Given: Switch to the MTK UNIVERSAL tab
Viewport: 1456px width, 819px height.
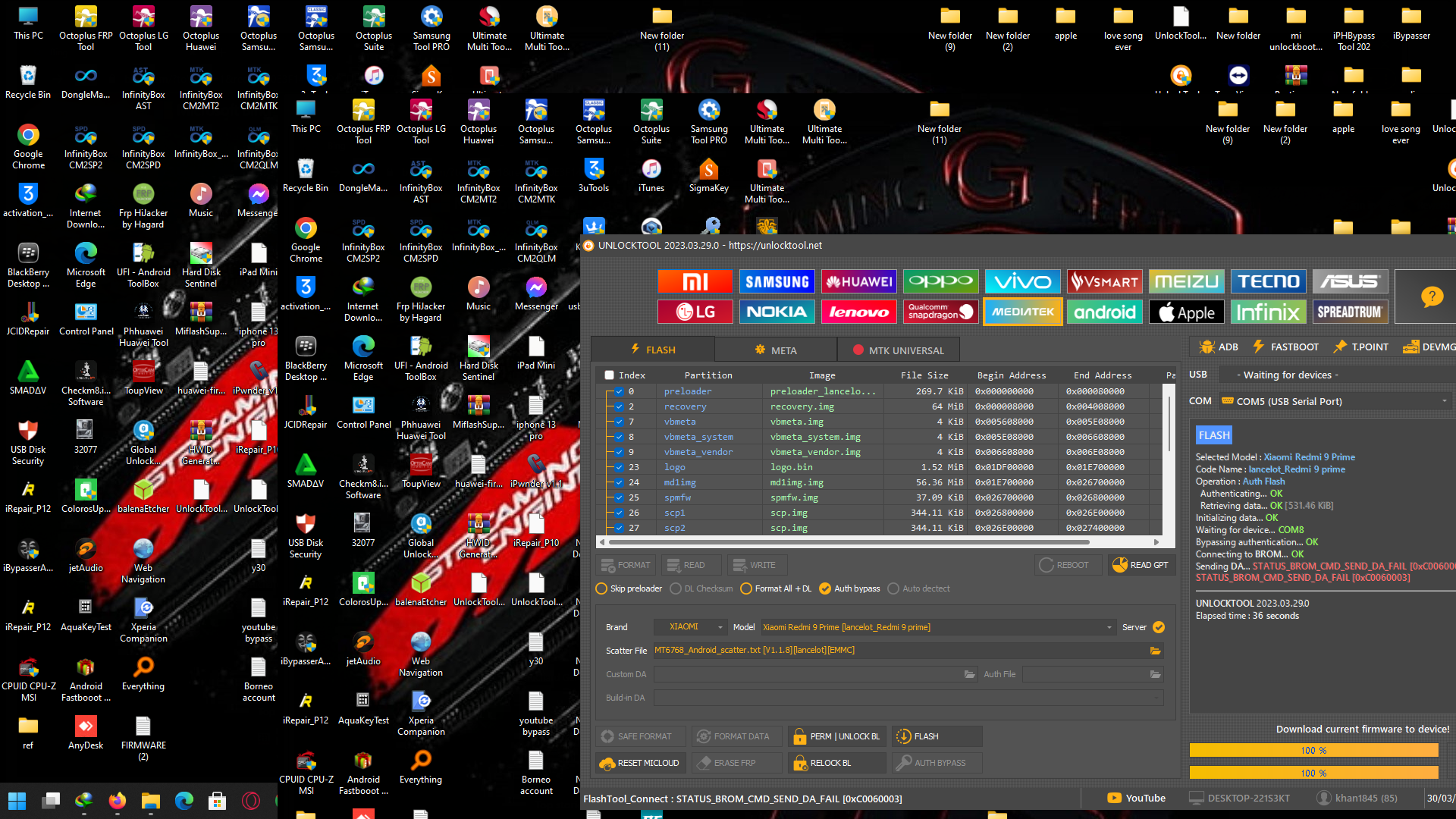Looking at the screenshot, I should pyautogui.click(x=898, y=350).
